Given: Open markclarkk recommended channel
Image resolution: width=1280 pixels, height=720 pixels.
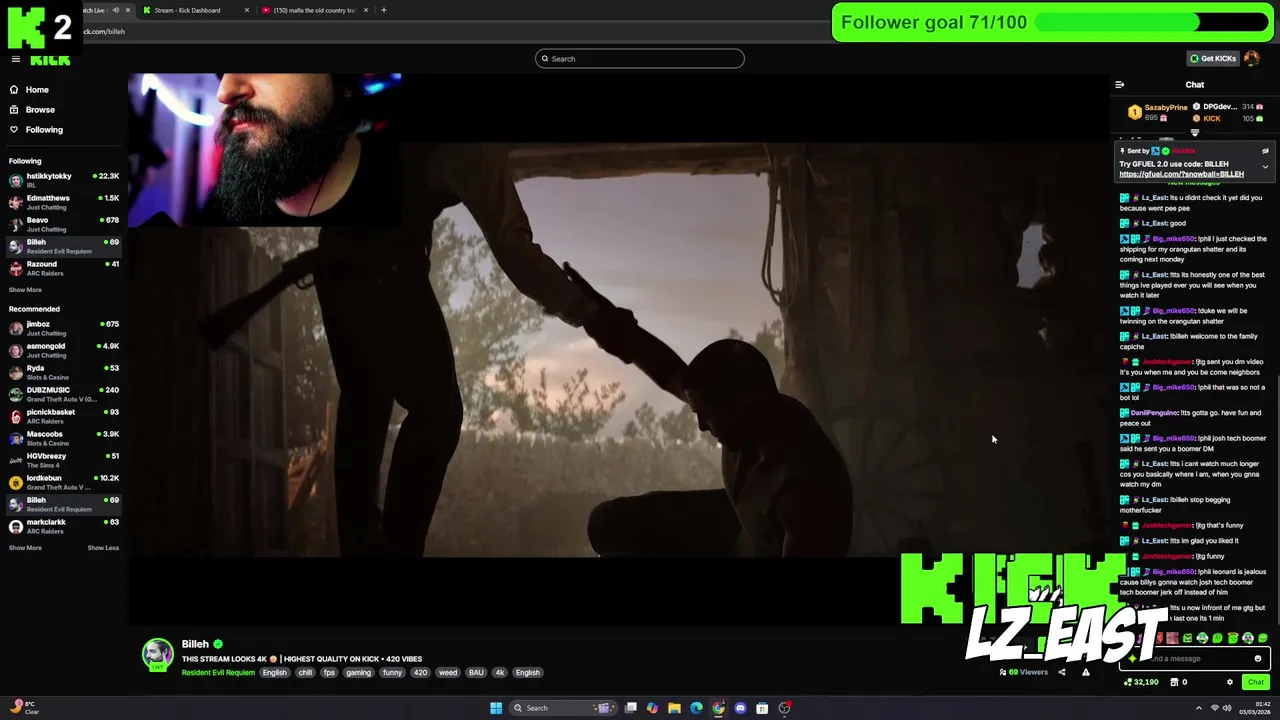Looking at the screenshot, I should [x=63, y=526].
